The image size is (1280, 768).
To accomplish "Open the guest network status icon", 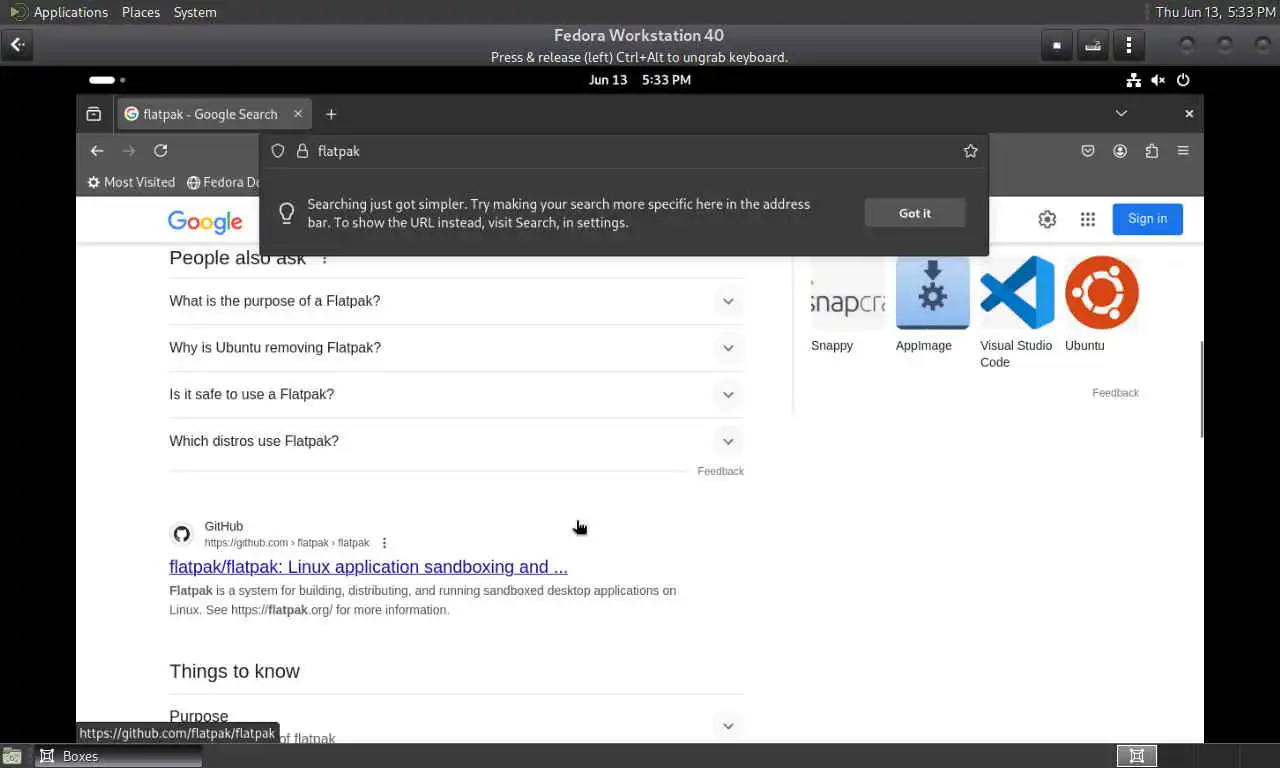I will [1133, 80].
